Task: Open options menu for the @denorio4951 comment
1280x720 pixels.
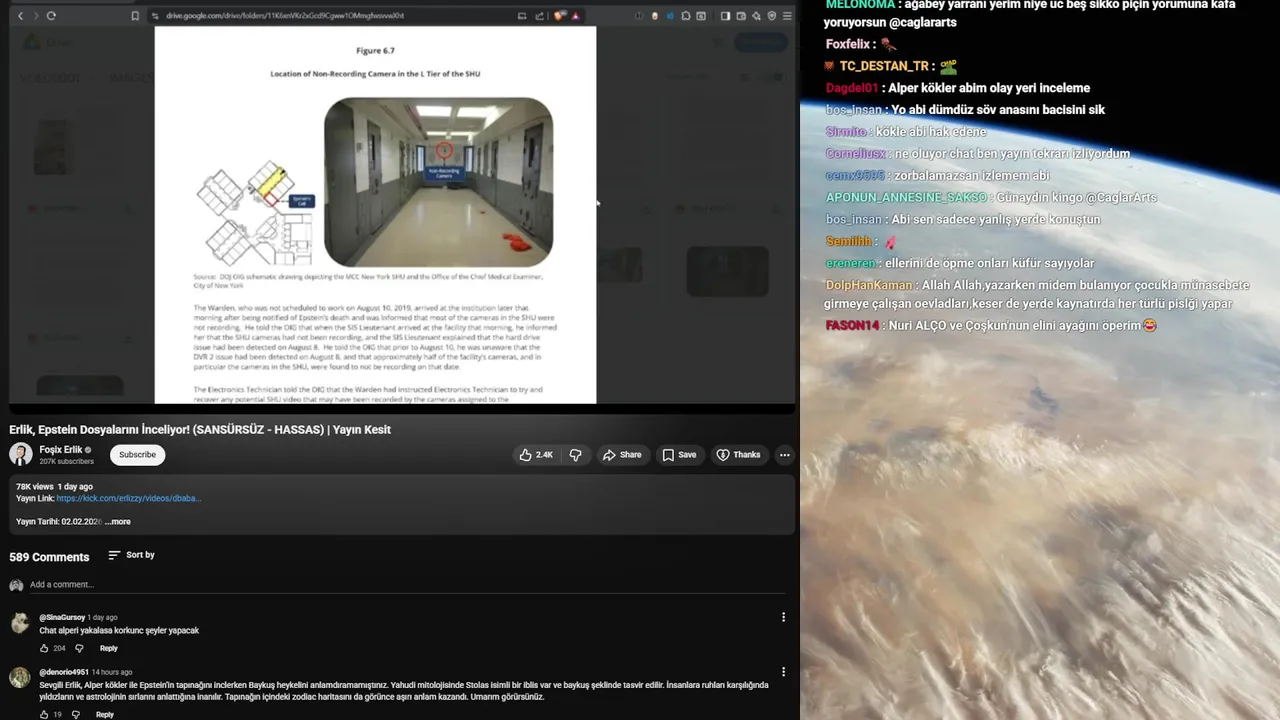Action: (784, 672)
